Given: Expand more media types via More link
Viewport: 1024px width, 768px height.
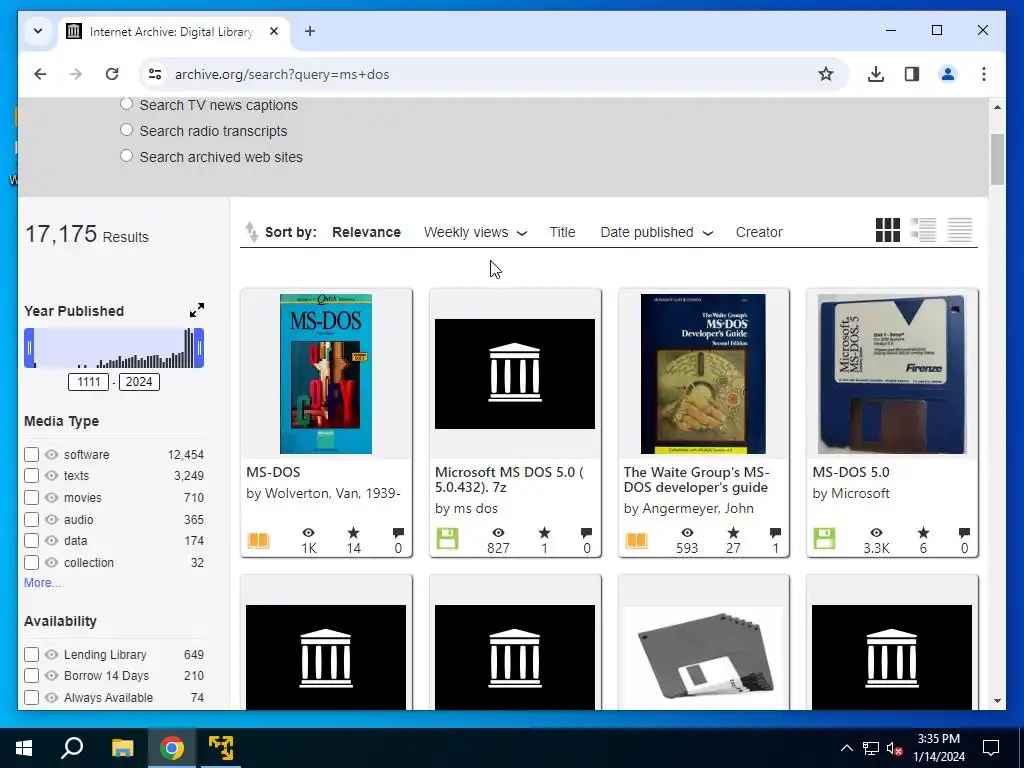Looking at the screenshot, I should click(42, 583).
